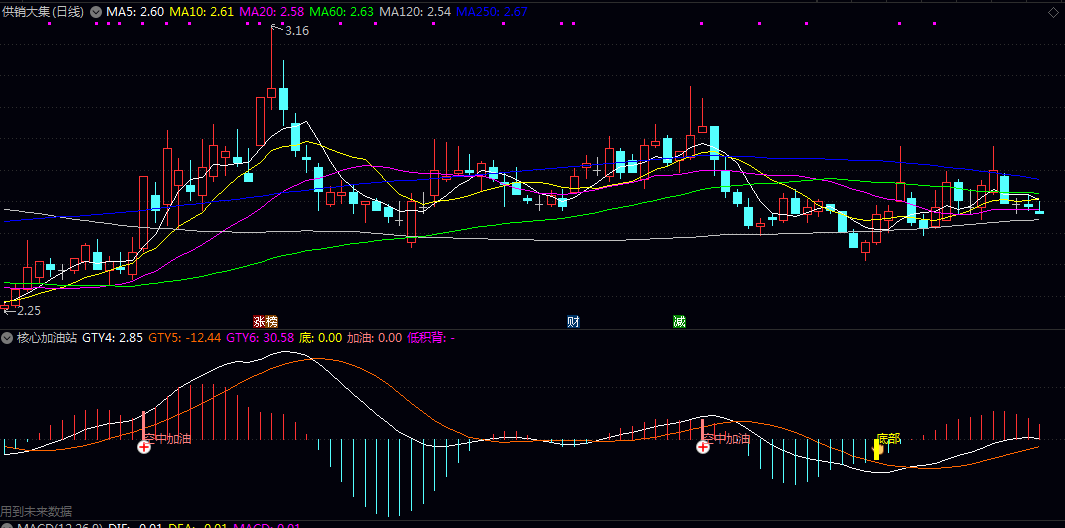Open the 财 financial report marker

click(x=573, y=322)
